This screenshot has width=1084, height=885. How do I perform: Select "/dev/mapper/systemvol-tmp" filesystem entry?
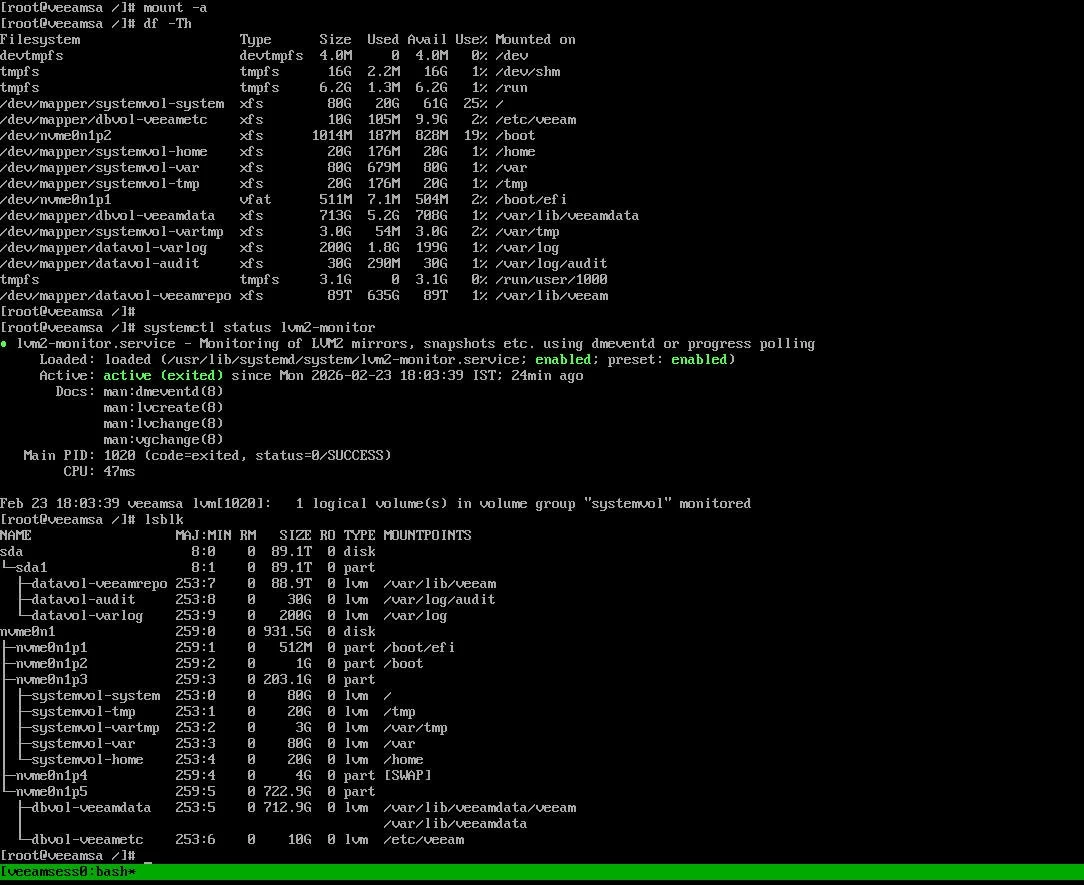[100, 183]
